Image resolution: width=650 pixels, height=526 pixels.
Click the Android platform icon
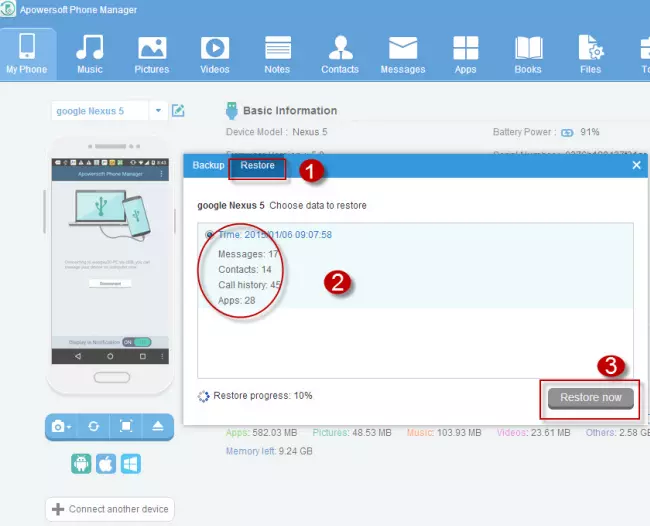pos(81,463)
